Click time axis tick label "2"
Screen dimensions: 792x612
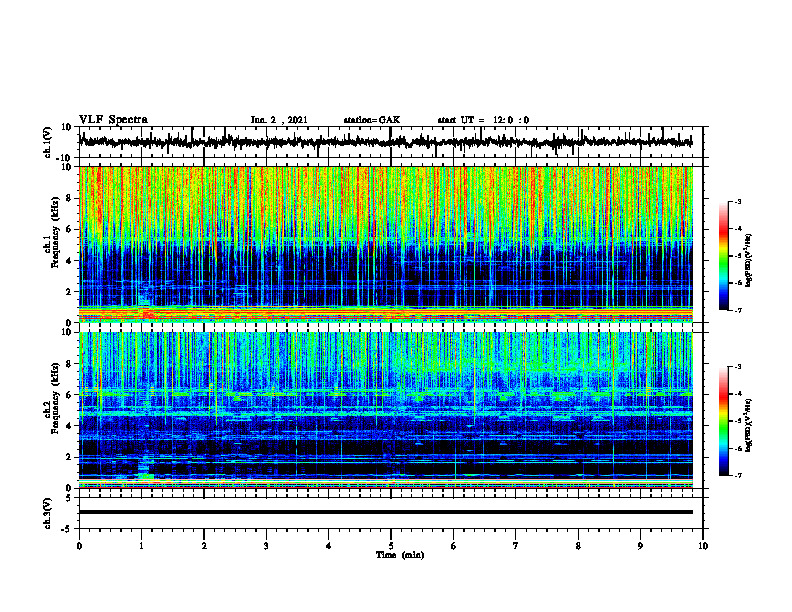[x=204, y=546]
